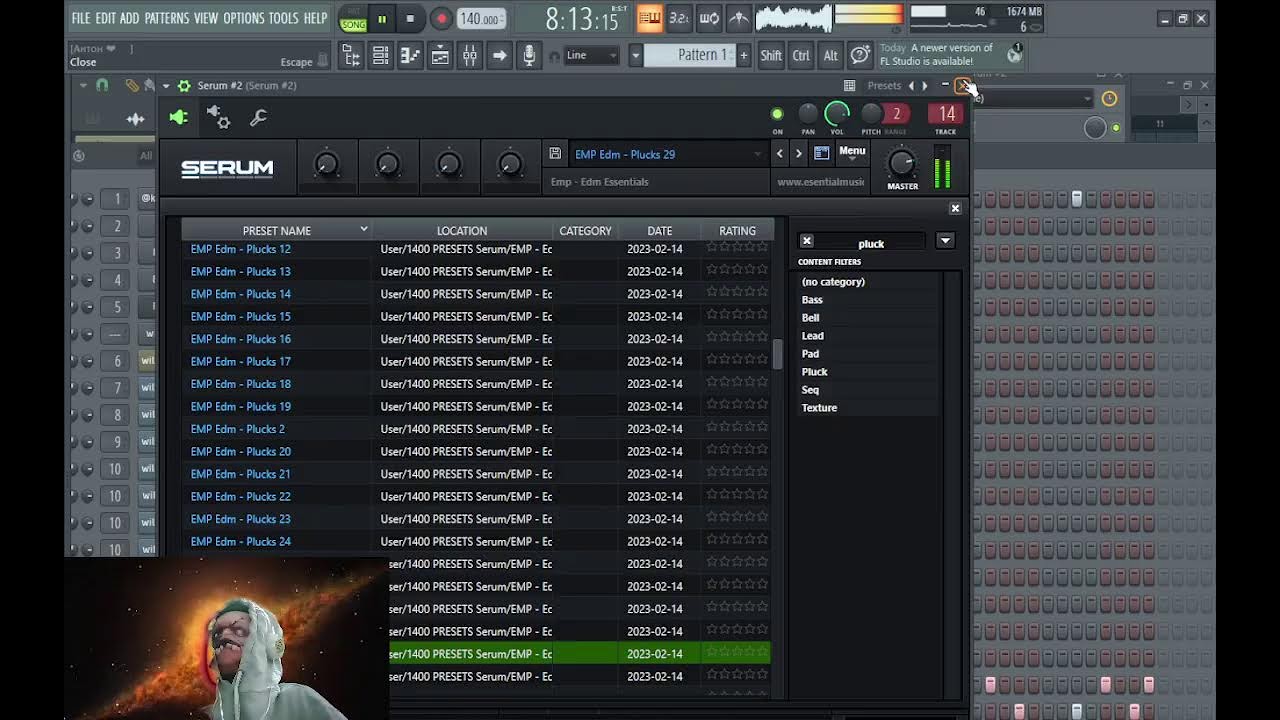
Task: Select the Pattern 1 field
Action: click(x=690, y=55)
